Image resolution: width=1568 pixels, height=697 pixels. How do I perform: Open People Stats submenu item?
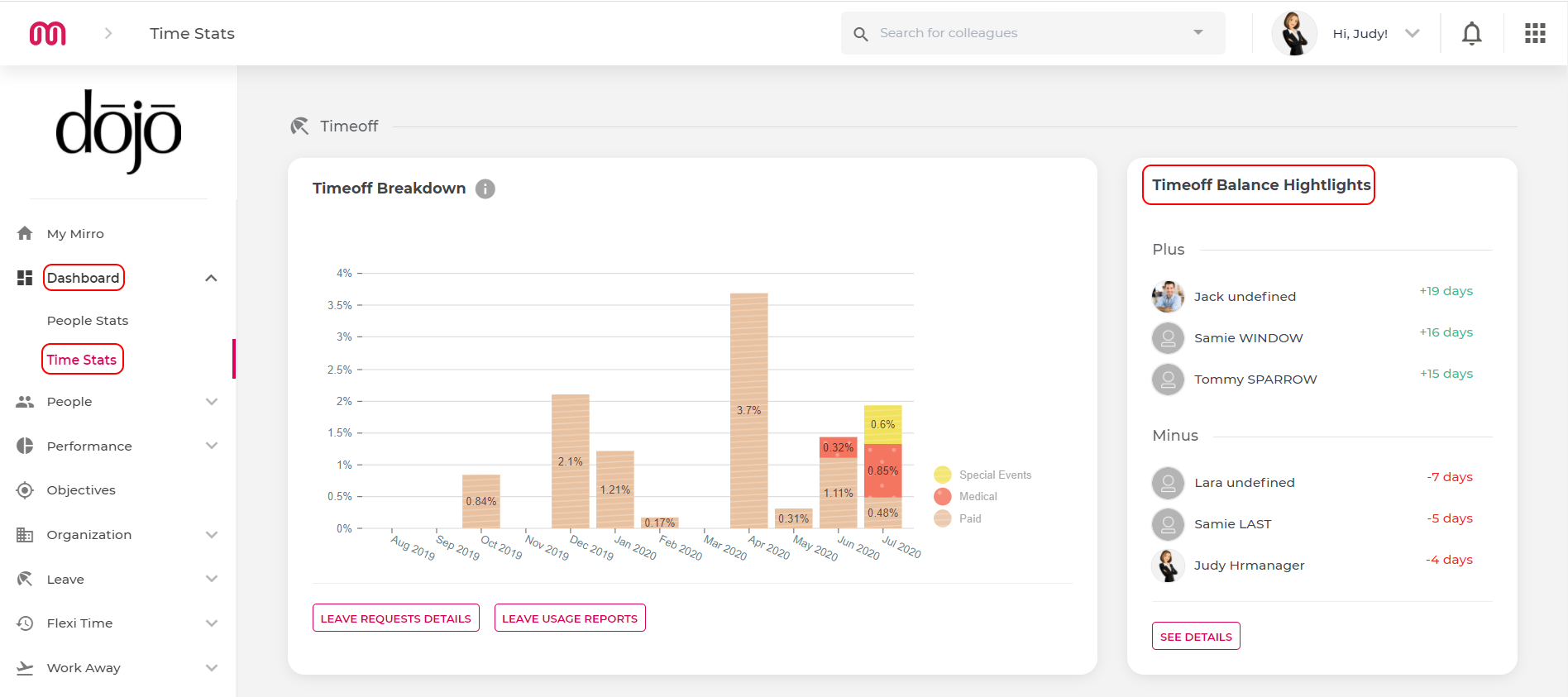tap(88, 321)
